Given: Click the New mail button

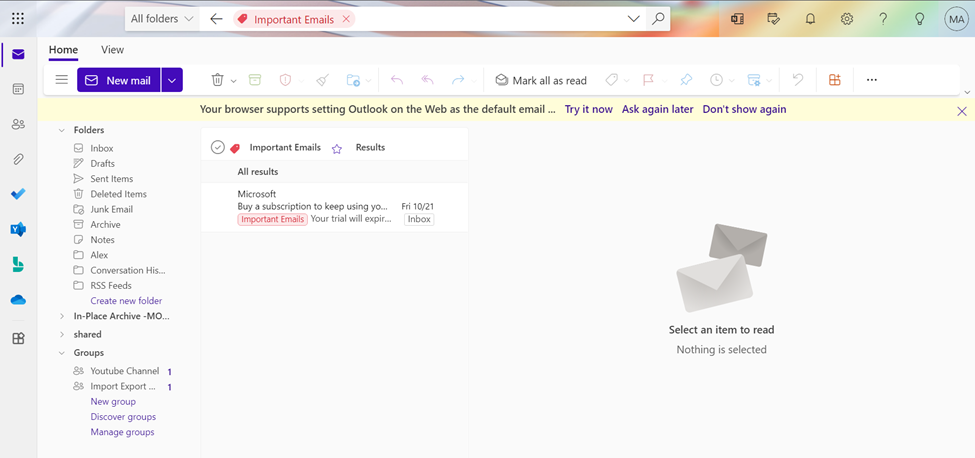Looking at the screenshot, I should pyautogui.click(x=119, y=80).
